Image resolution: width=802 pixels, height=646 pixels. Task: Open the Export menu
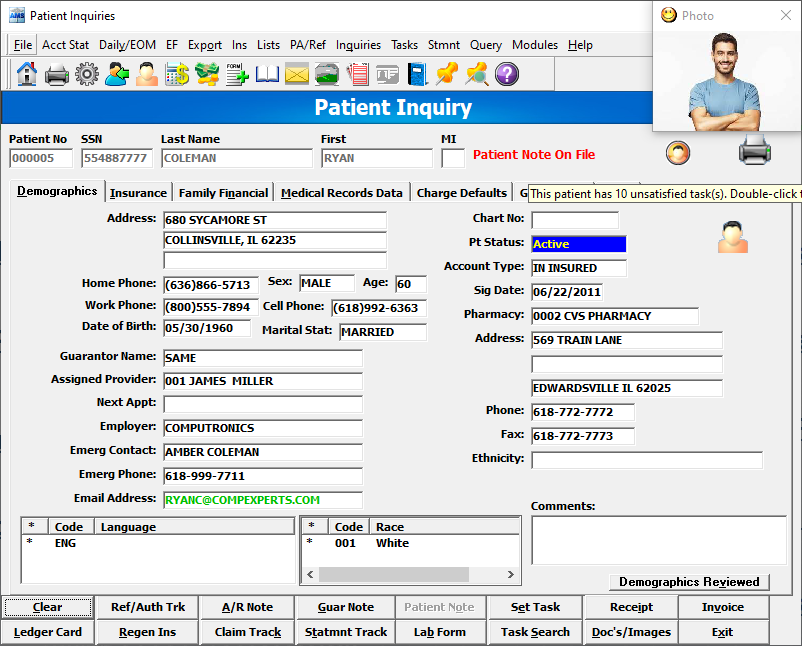(205, 45)
